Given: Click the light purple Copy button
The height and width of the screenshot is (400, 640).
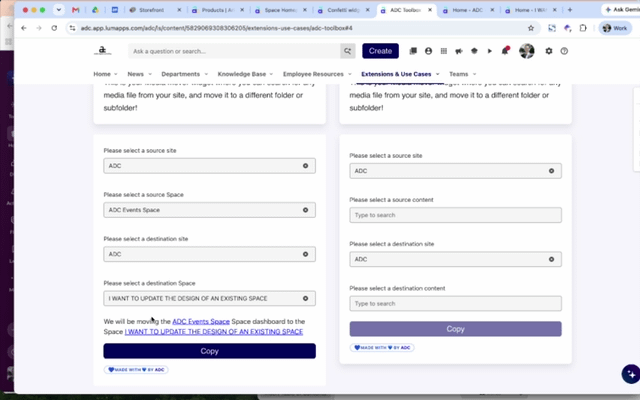Looking at the screenshot, I should tap(456, 329).
